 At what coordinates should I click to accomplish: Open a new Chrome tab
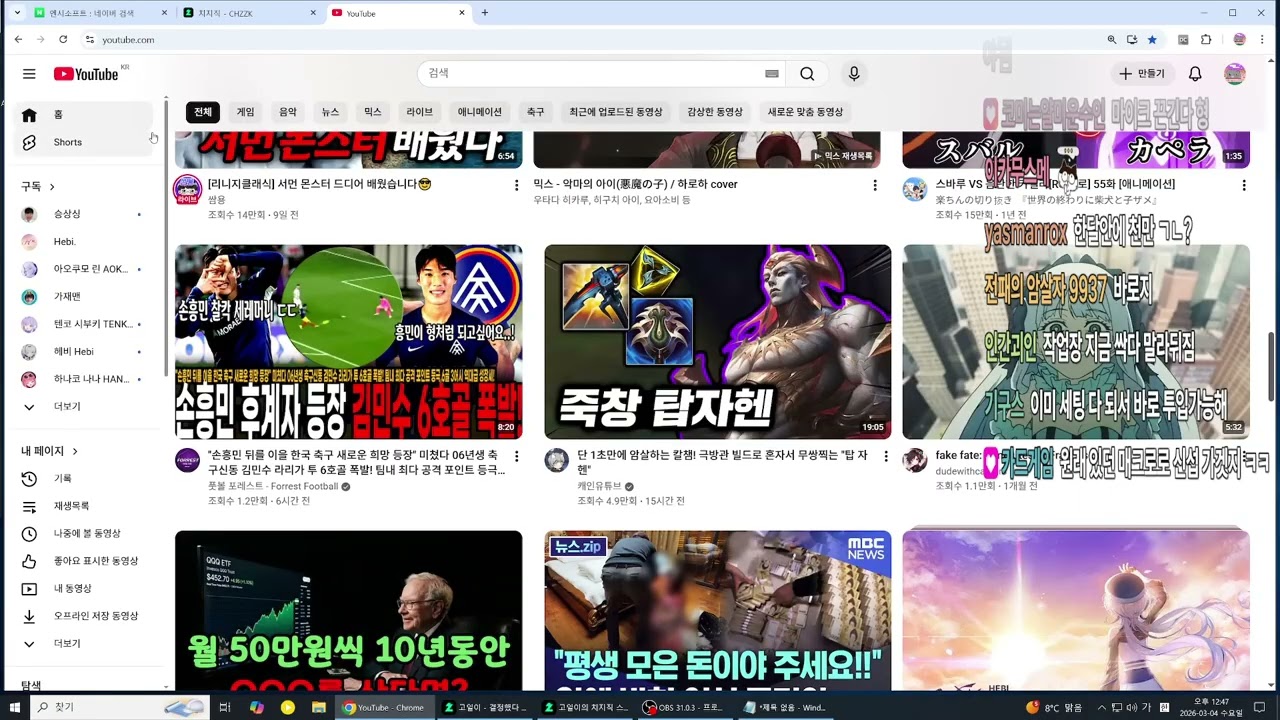tap(484, 13)
